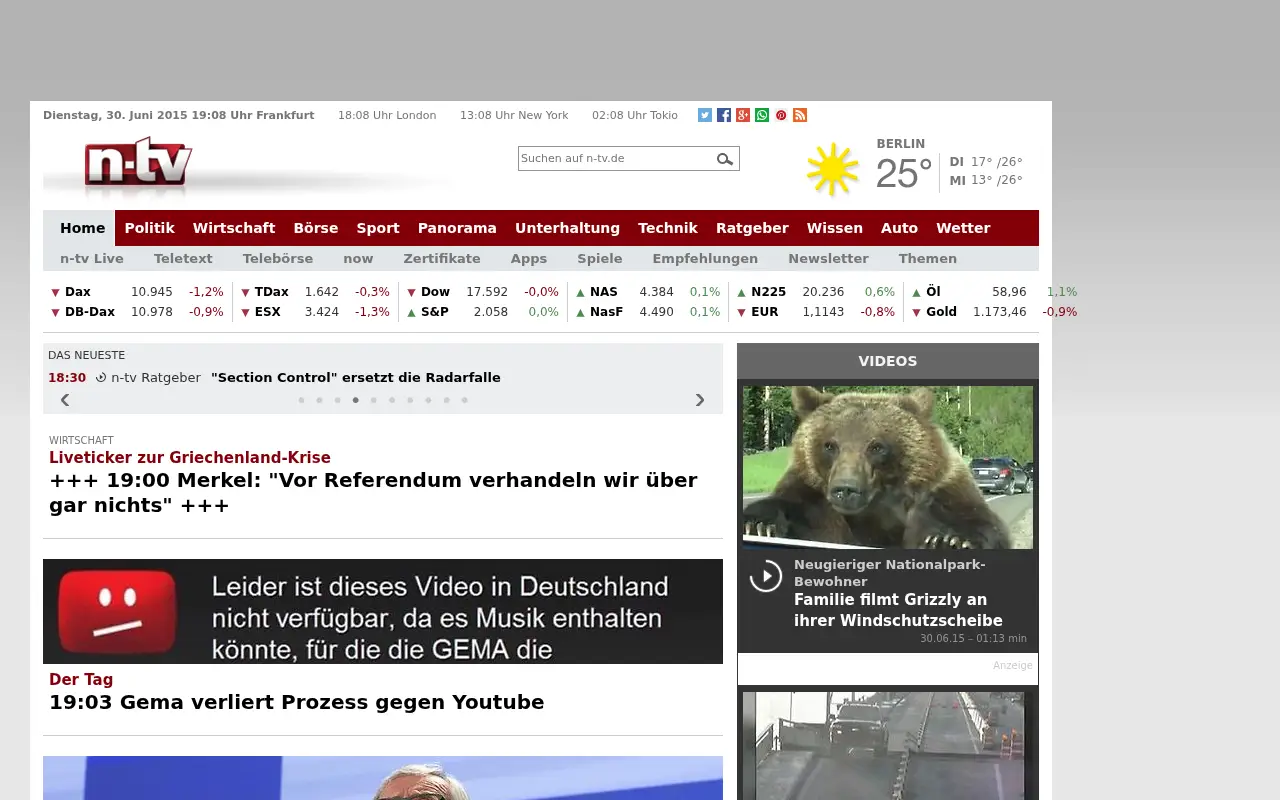This screenshot has height=800, width=1280.
Task: Select the first dot of the Das Neueste ticker
Action: pyautogui.click(x=301, y=400)
